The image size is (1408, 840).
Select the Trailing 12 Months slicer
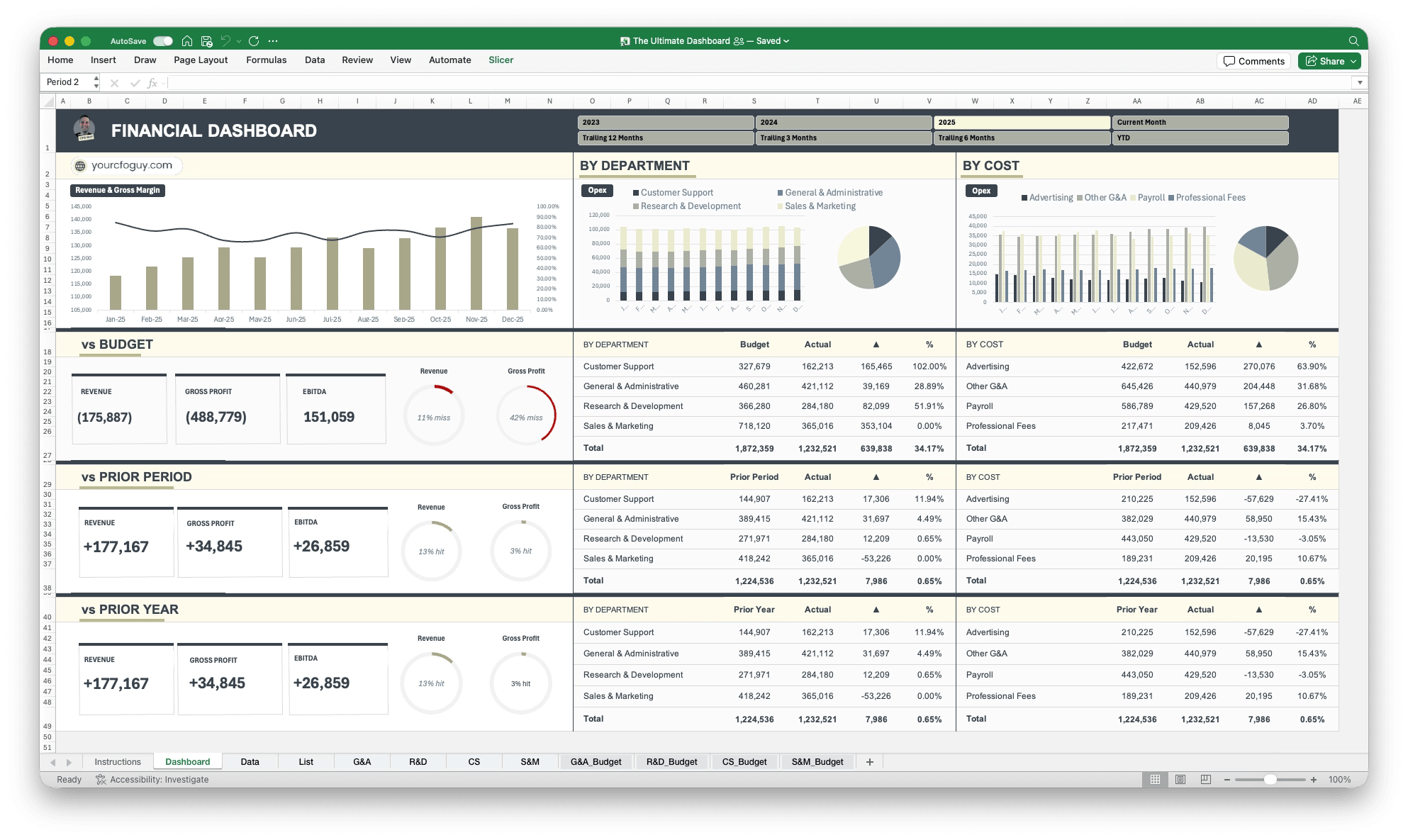pos(666,138)
